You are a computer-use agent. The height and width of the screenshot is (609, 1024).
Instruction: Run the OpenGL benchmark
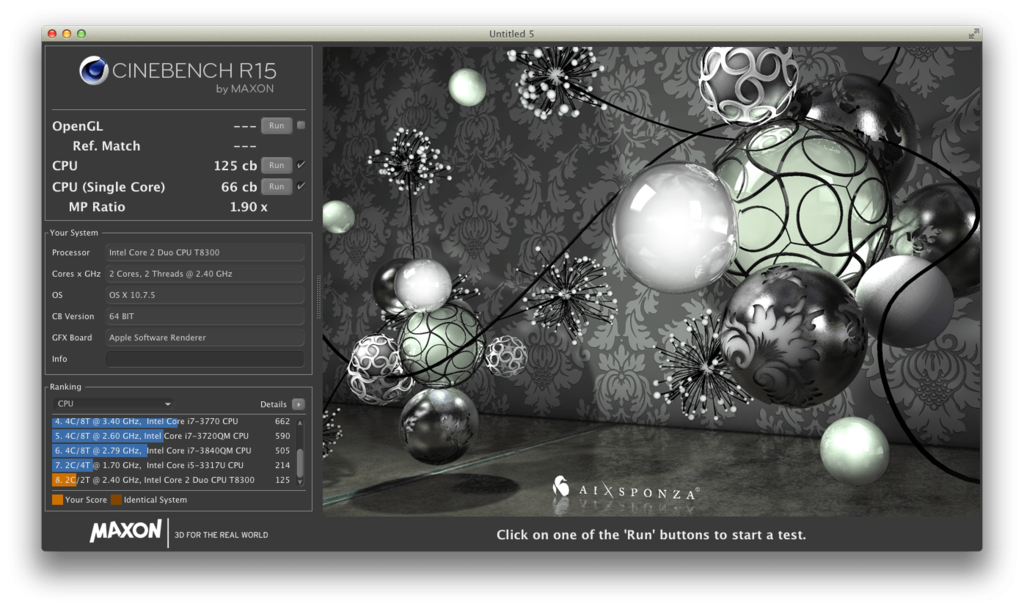(x=277, y=125)
